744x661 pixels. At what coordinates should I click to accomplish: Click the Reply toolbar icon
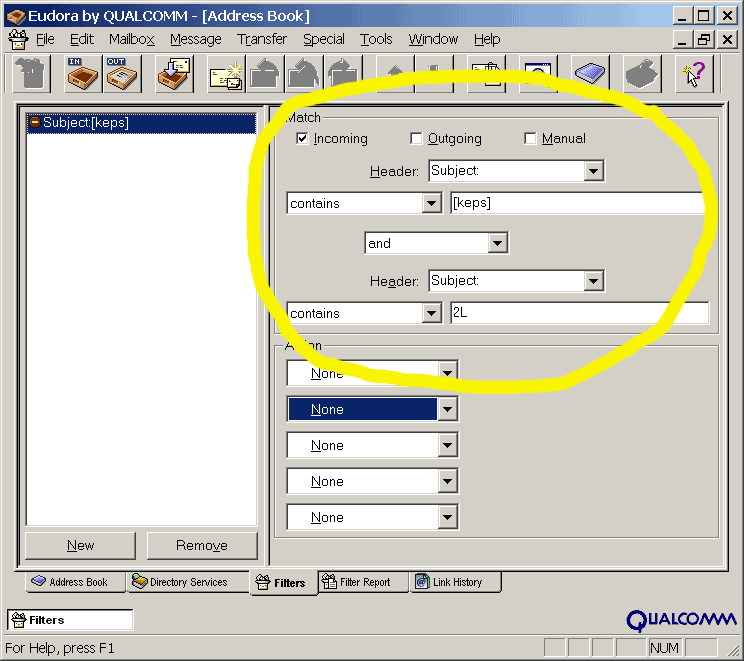click(x=265, y=74)
